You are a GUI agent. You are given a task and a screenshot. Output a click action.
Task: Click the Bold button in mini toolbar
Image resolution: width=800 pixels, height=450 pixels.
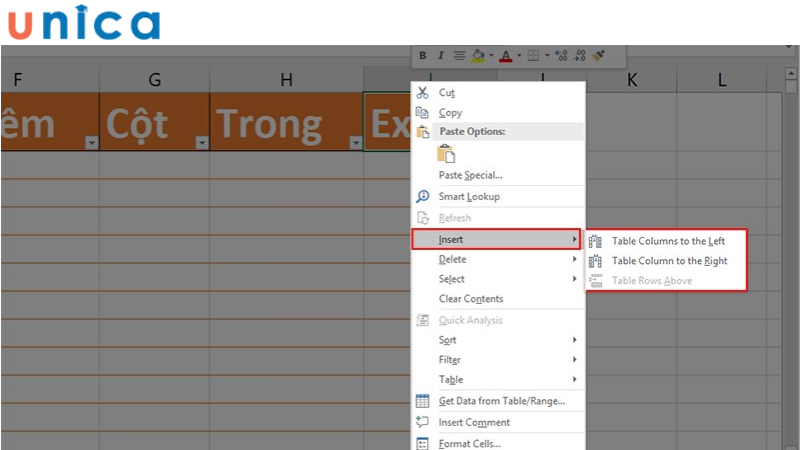click(x=423, y=56)
